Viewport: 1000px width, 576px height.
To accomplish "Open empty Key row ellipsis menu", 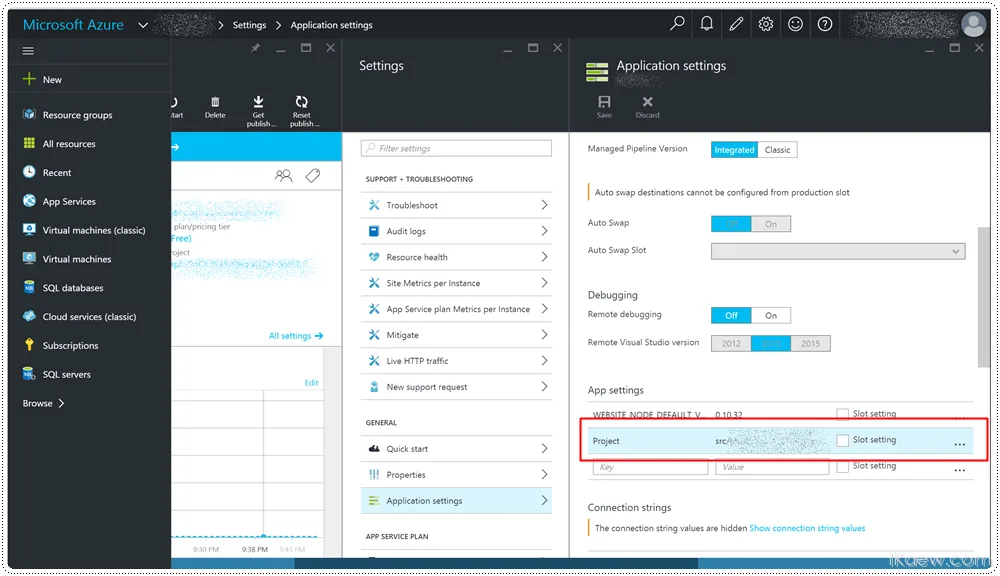I will pyautogui.click(x=959, y=469).
